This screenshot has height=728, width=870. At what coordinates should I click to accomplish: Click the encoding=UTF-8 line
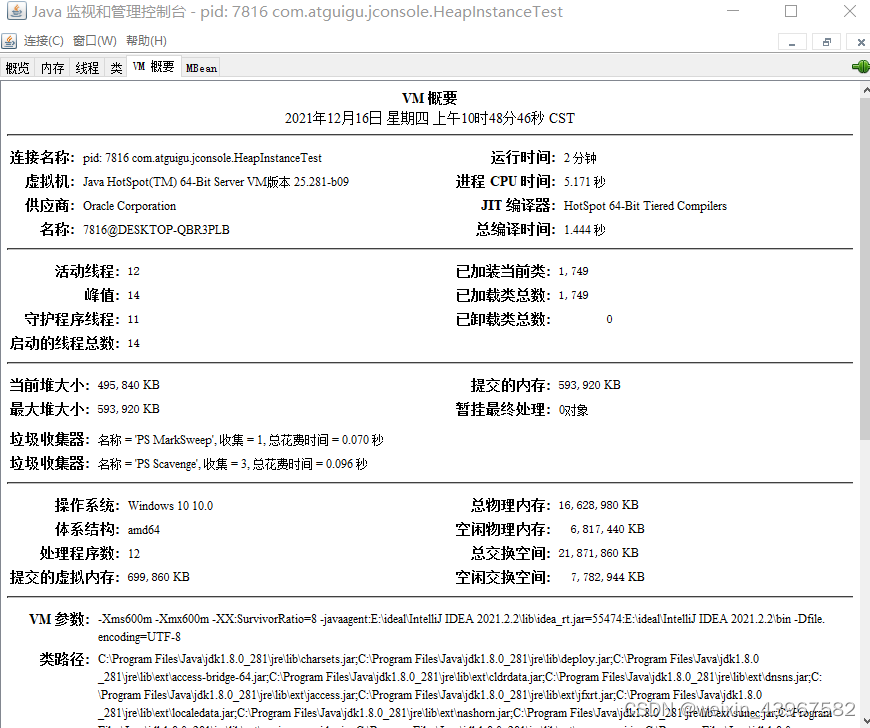click(x=139, y=637)
